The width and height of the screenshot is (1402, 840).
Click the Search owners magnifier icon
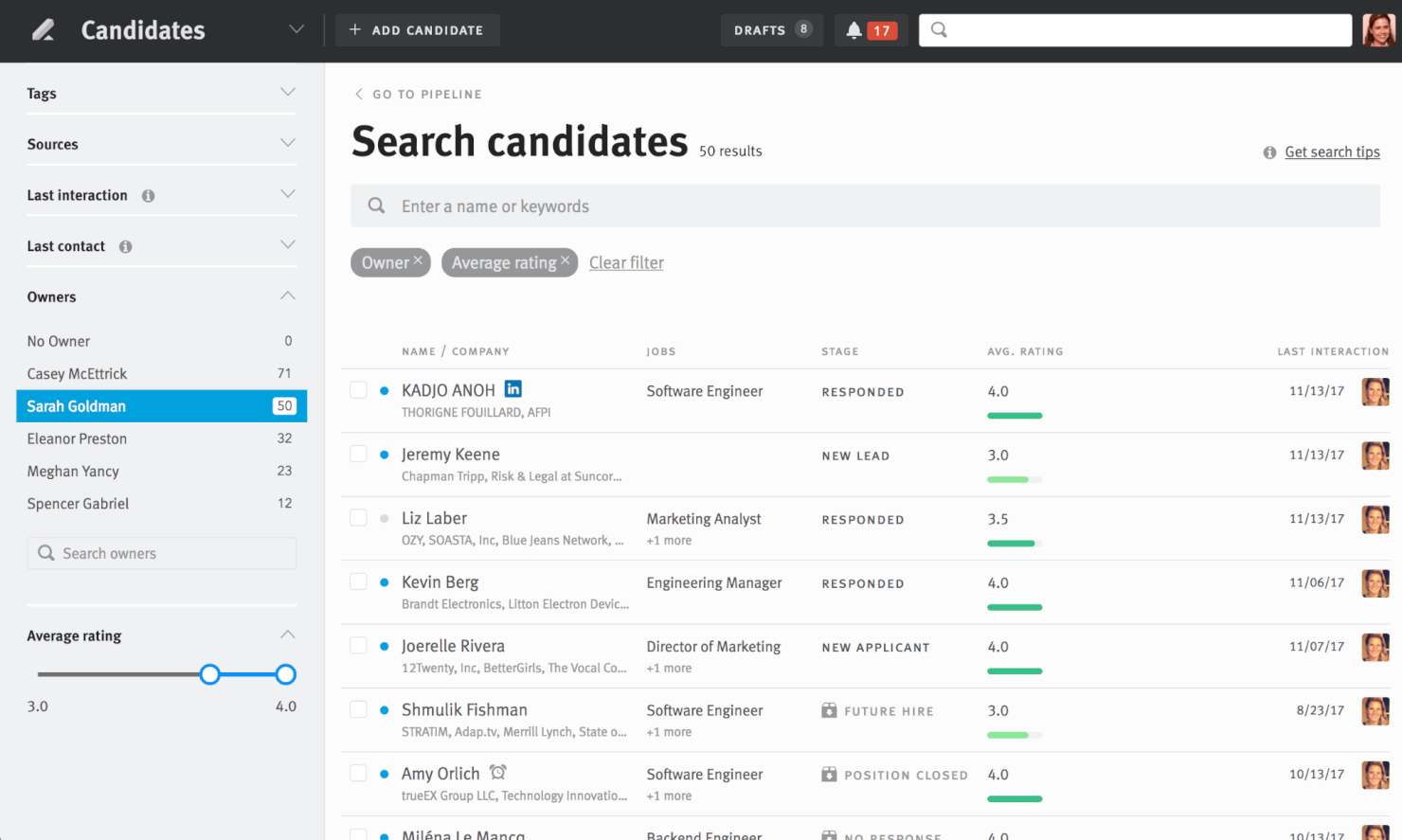45,553
